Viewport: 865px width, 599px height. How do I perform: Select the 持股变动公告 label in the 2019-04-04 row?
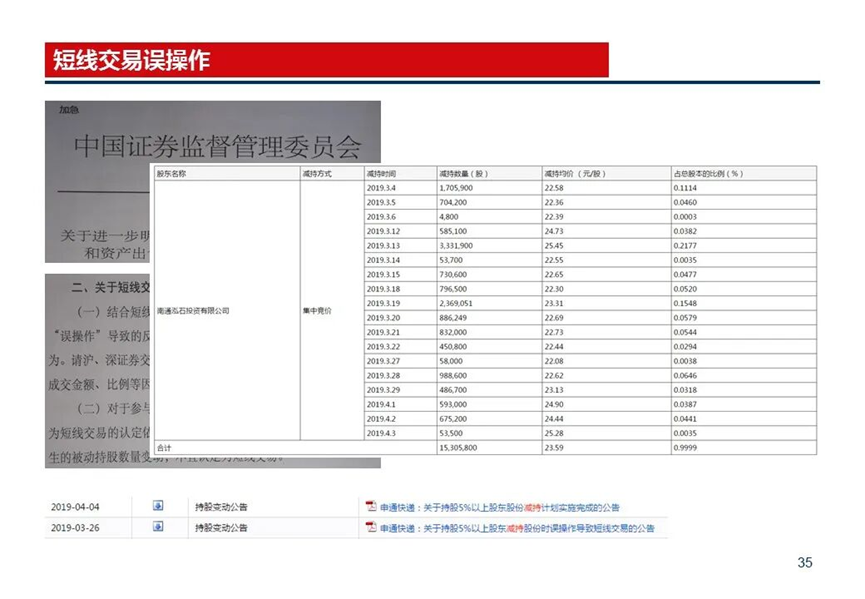point(221,507)
